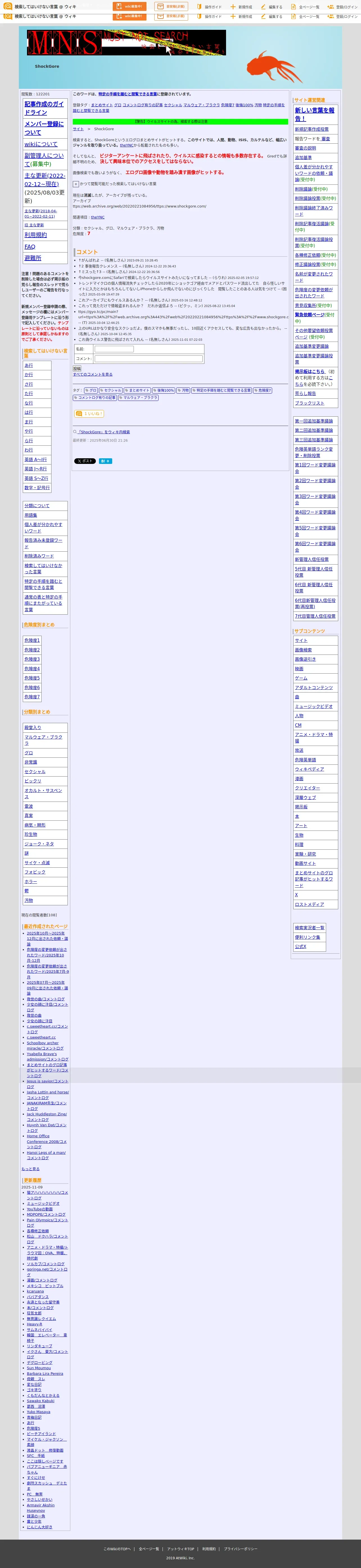361x1568 pixels.
Task: Open フォビック category link
Action: (x=35, y=872)
